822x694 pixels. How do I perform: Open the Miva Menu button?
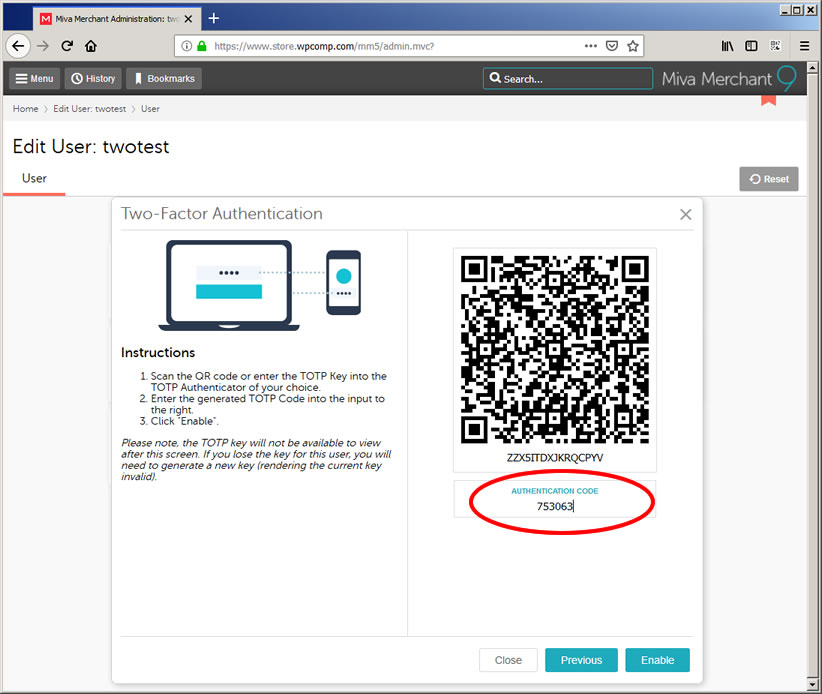34,79
